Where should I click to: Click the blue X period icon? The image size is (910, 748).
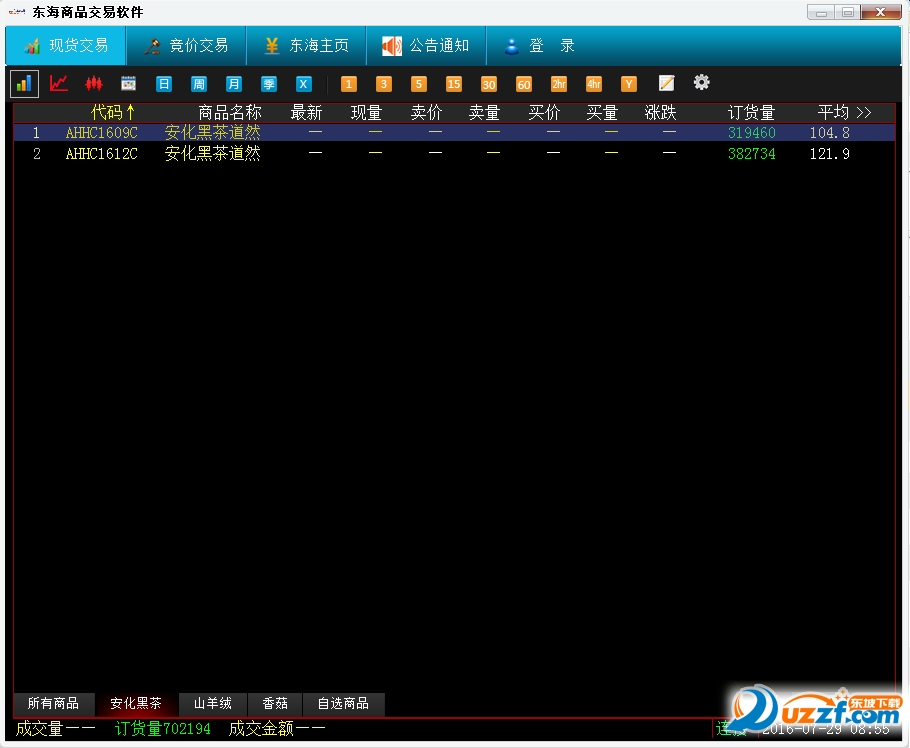303,84
